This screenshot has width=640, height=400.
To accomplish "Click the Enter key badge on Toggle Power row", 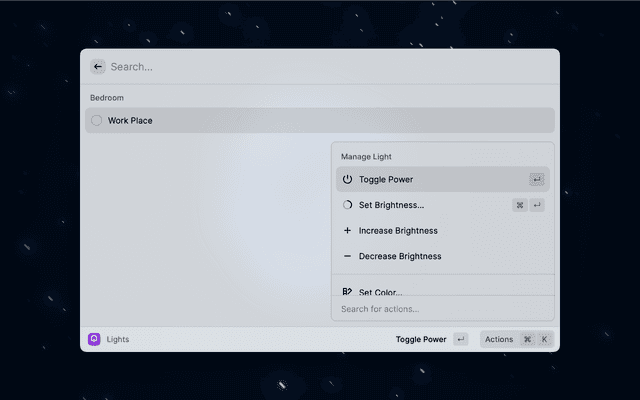I will (537, 180).
